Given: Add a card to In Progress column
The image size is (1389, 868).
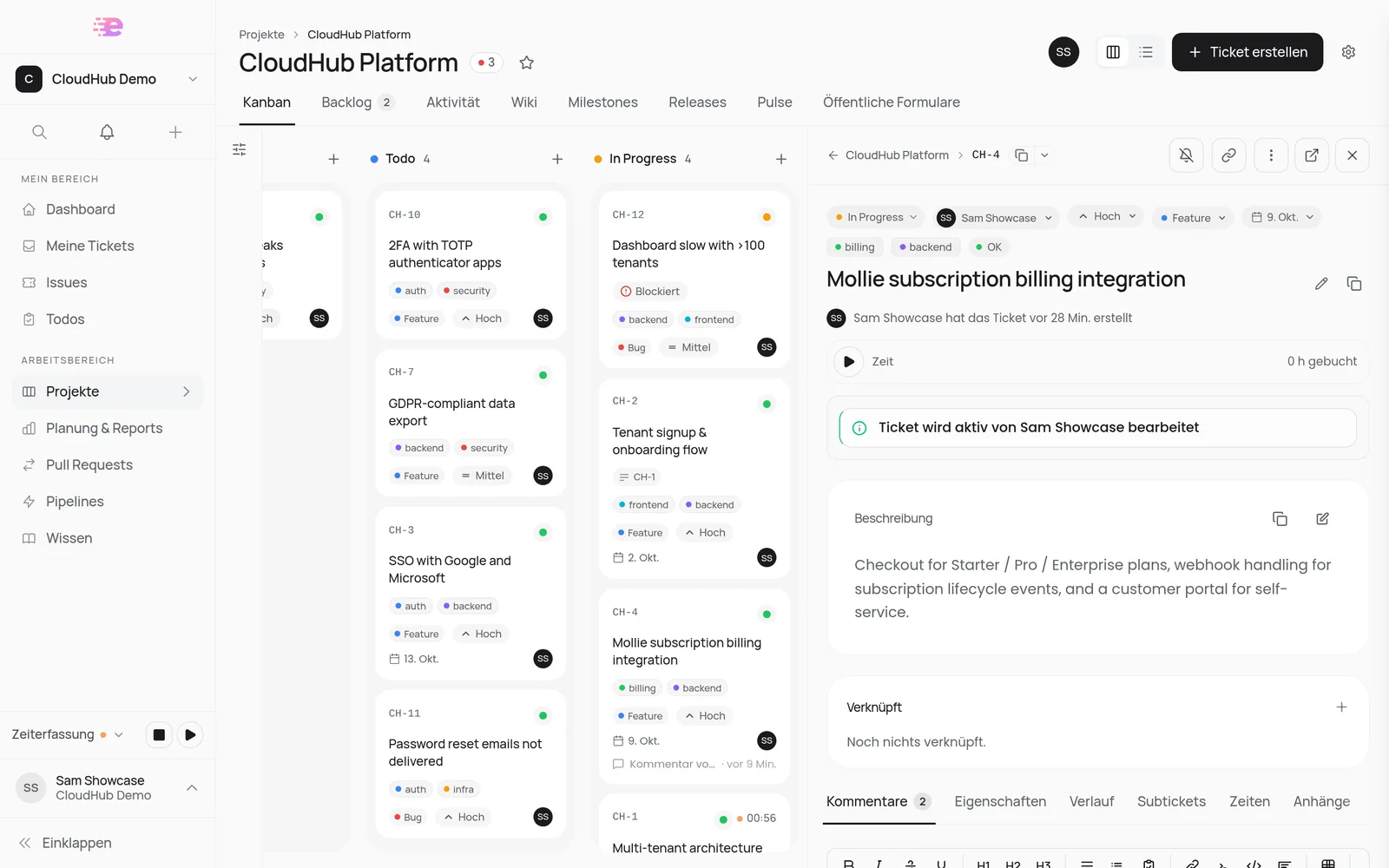Looking at the screenshot, I should tap(781, 159).
